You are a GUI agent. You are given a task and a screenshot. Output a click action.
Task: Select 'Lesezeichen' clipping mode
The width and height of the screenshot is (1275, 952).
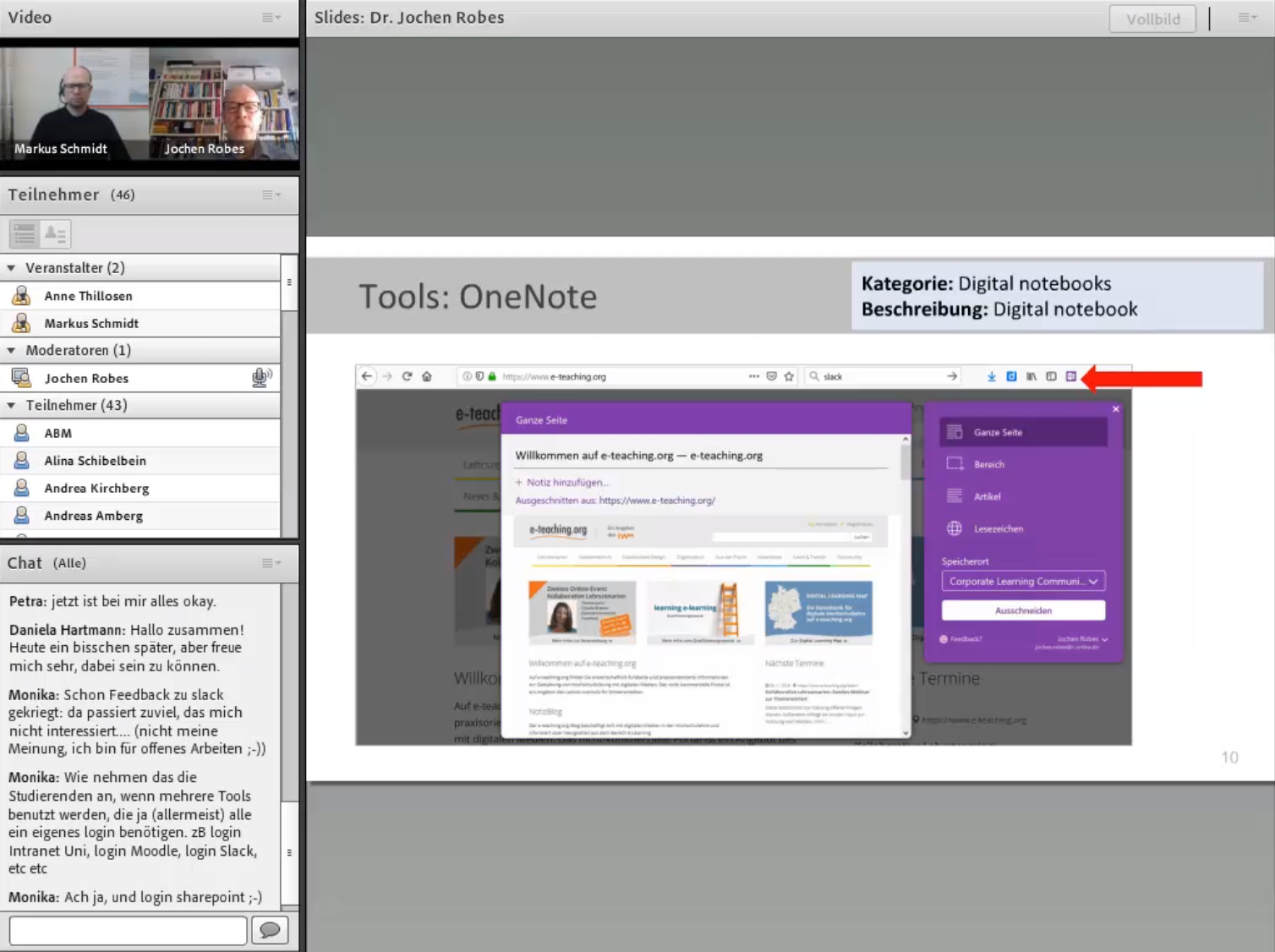tap(1023, 528)
